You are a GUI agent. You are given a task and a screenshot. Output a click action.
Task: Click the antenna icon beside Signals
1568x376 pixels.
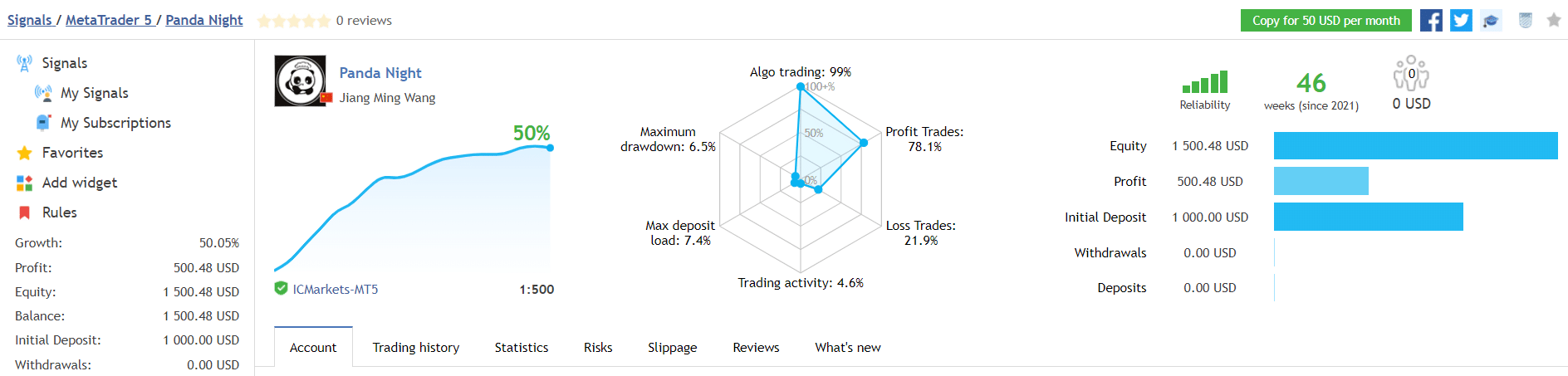pyautogui.click(x=24, y=63)
